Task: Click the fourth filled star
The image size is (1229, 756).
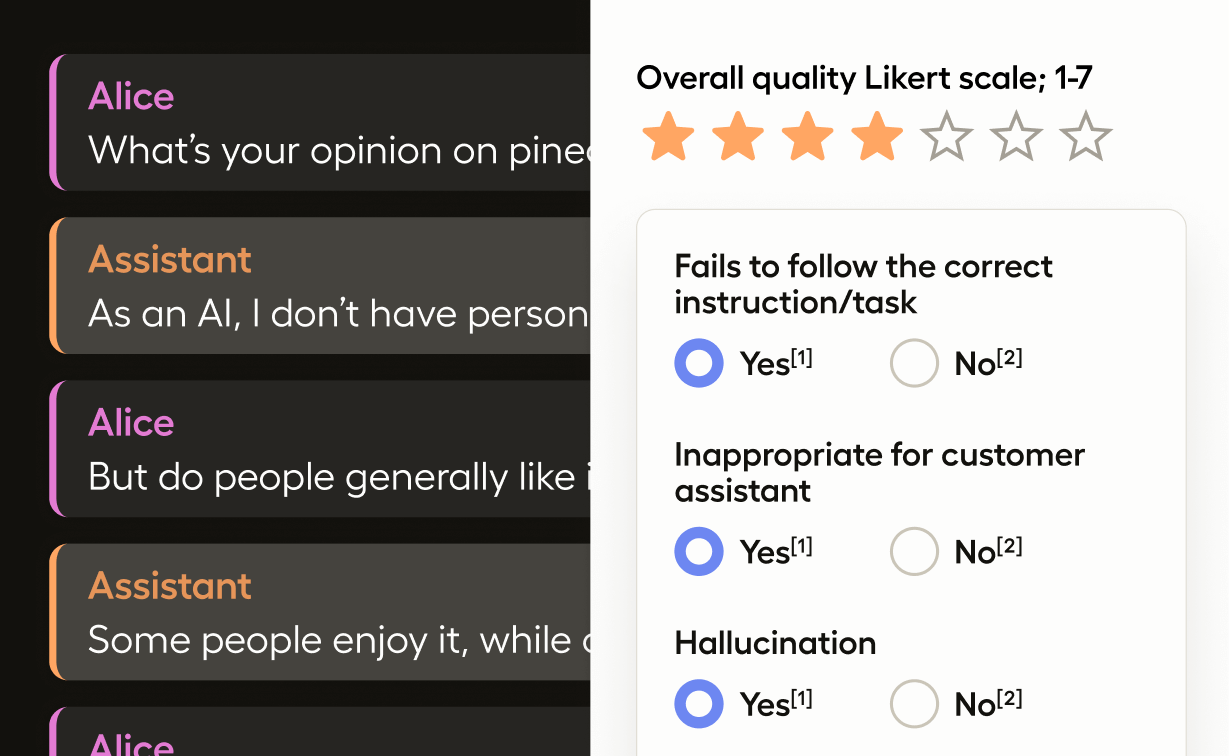Action: tap(877, 137)
